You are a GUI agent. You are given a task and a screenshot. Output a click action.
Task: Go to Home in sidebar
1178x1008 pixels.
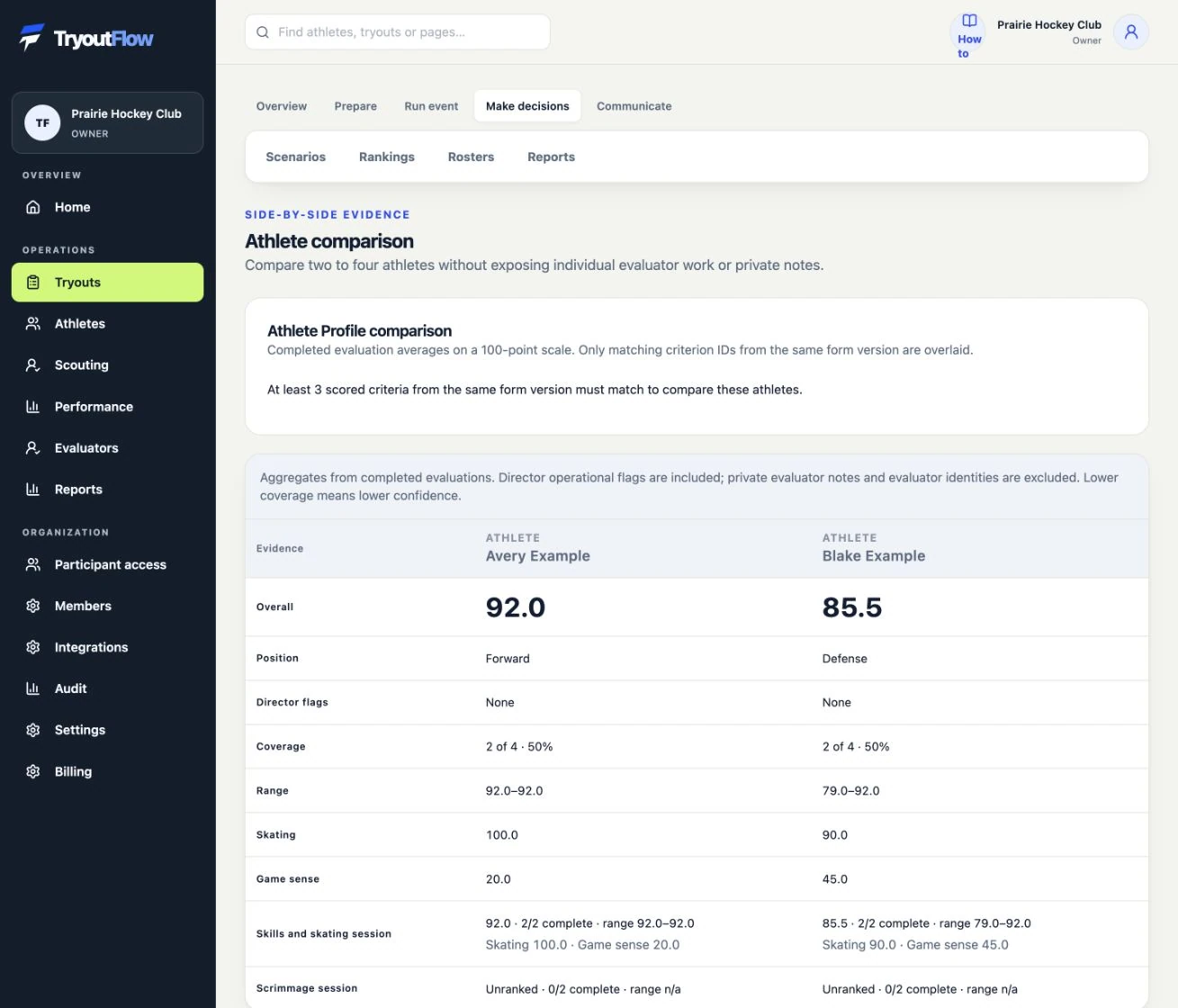pos(107,207)
